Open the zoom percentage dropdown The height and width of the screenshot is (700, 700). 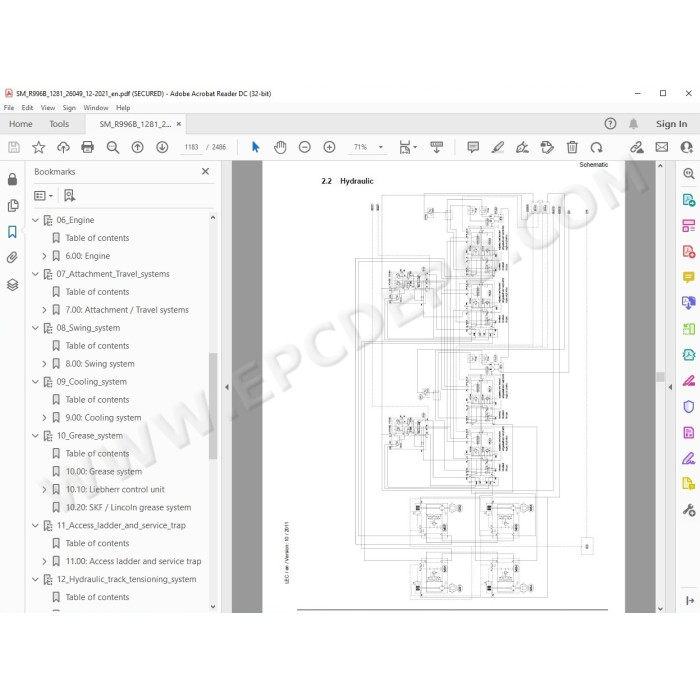coord(381,147)
